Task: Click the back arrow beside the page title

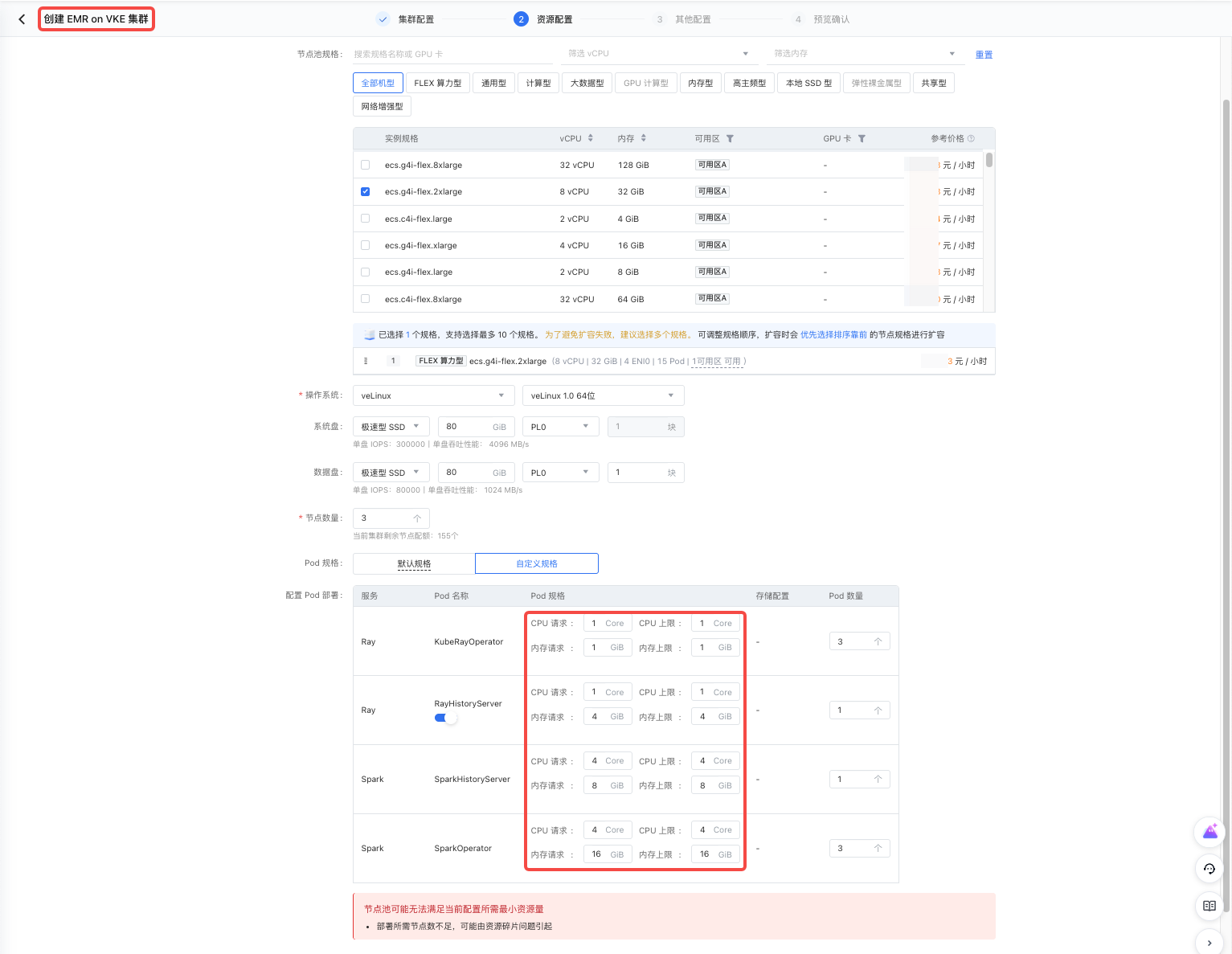Action: point(22,19)
